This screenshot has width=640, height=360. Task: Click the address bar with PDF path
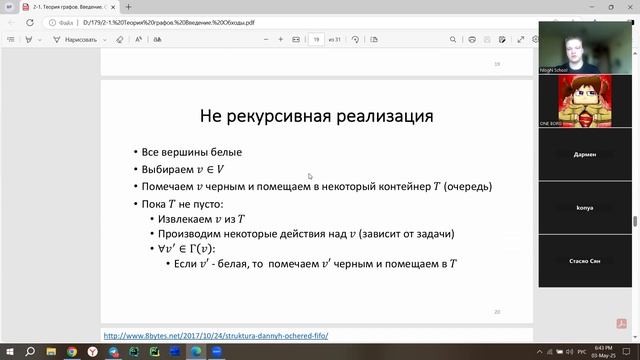[169, 22]
